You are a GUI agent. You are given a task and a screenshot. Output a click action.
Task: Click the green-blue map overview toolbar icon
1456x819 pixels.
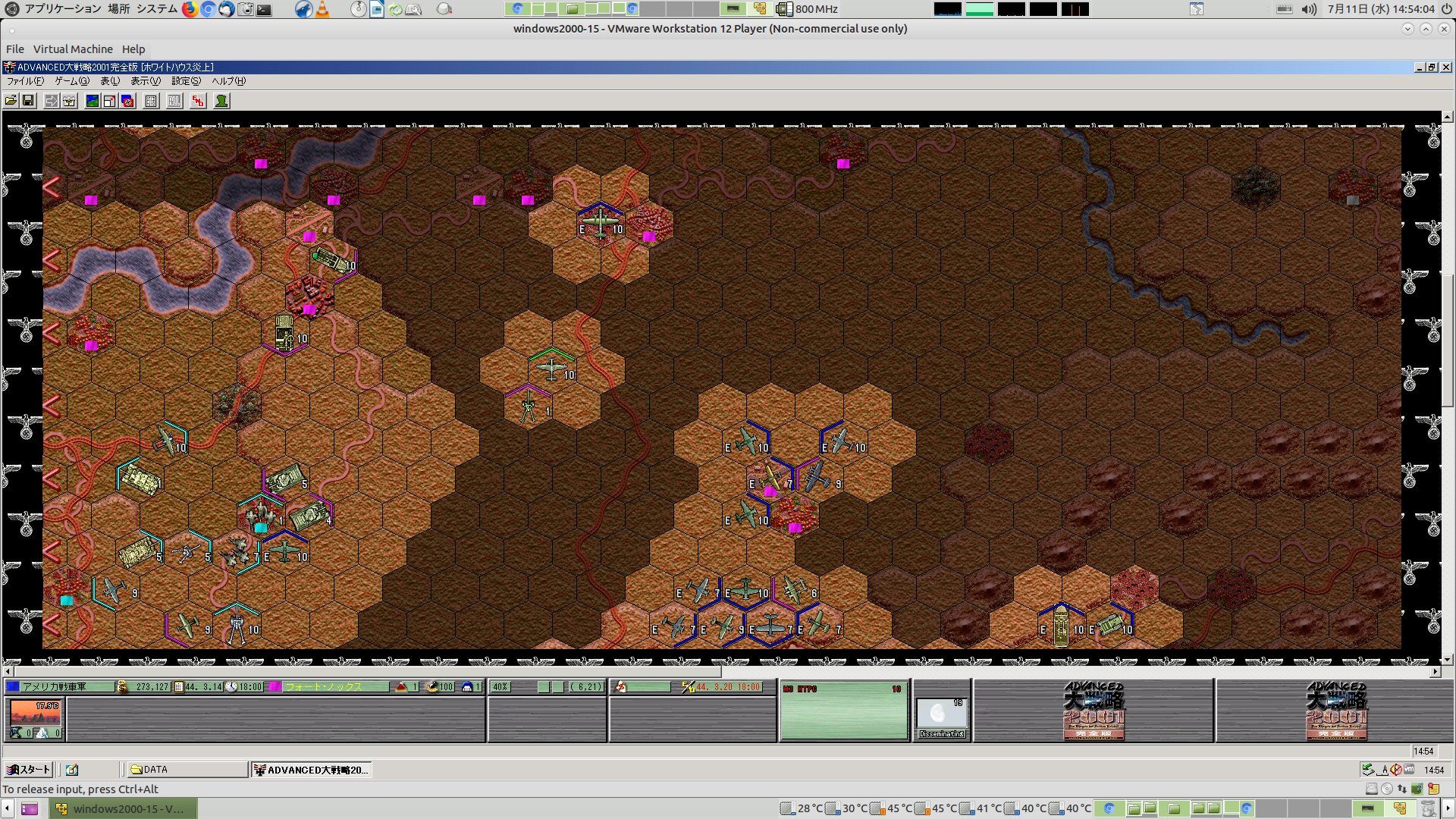pyautogui.click(x=93, y=101)
